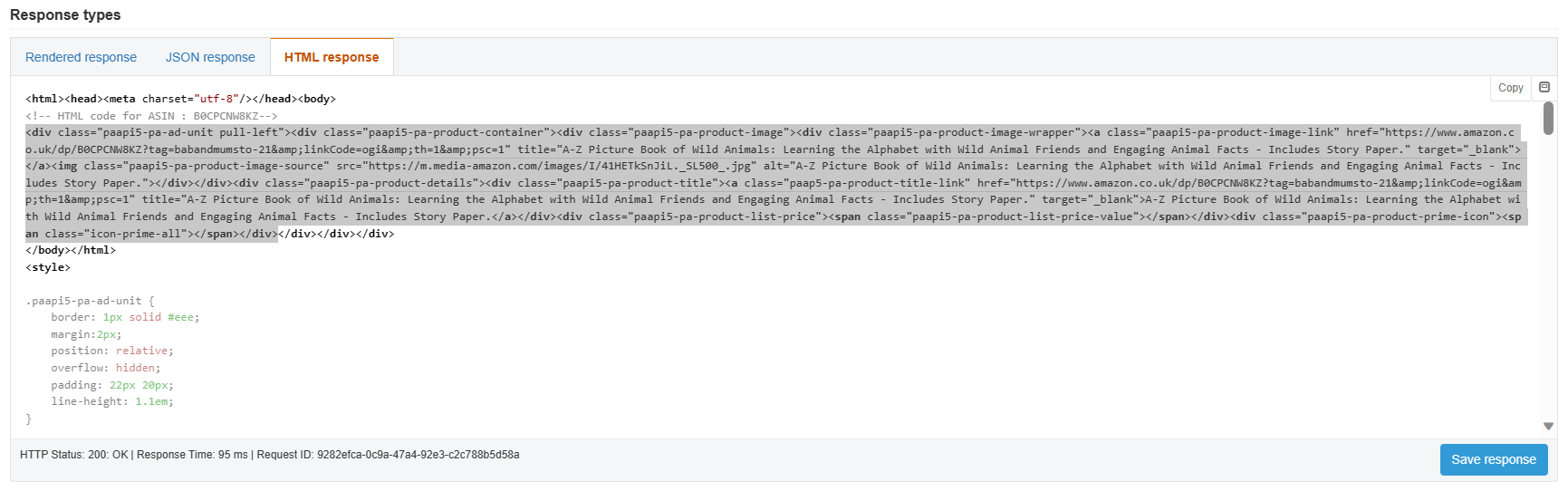Click the overflow: hidden CSS line

pos(105,368)
